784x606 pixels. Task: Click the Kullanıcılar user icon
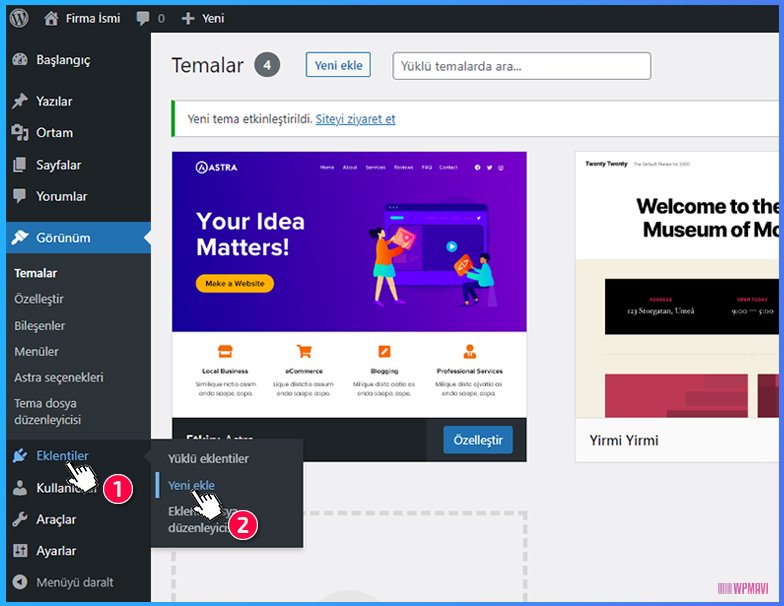click(20, 488)
